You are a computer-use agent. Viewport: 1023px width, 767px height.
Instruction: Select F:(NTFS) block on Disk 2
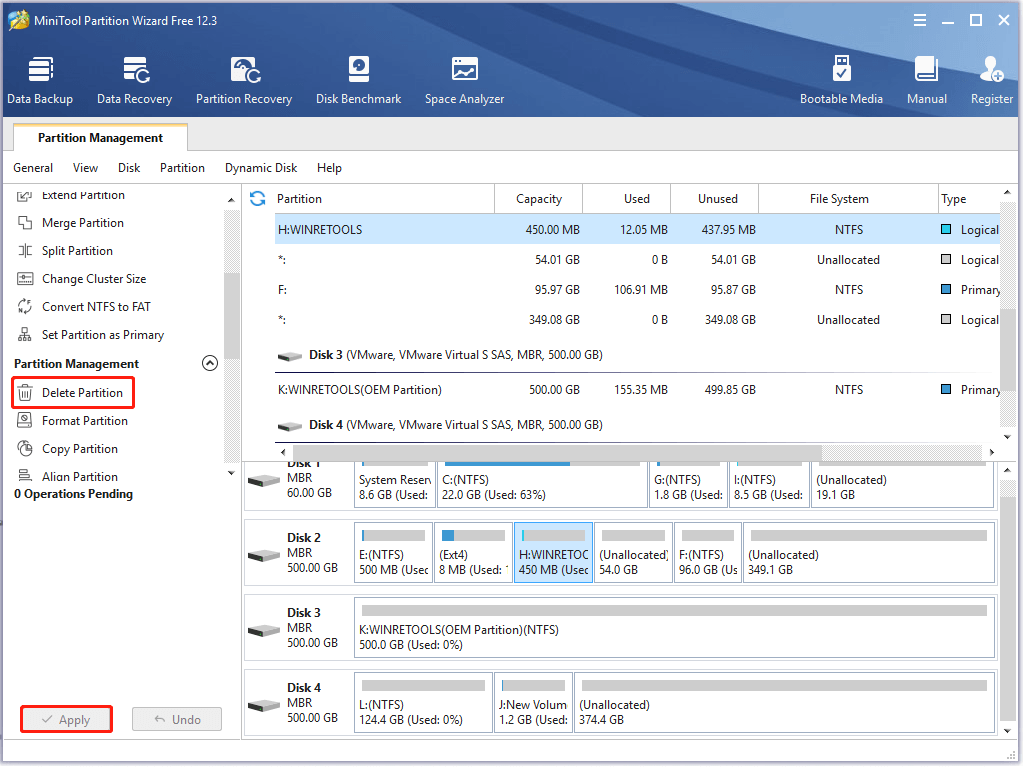[708, 552]
